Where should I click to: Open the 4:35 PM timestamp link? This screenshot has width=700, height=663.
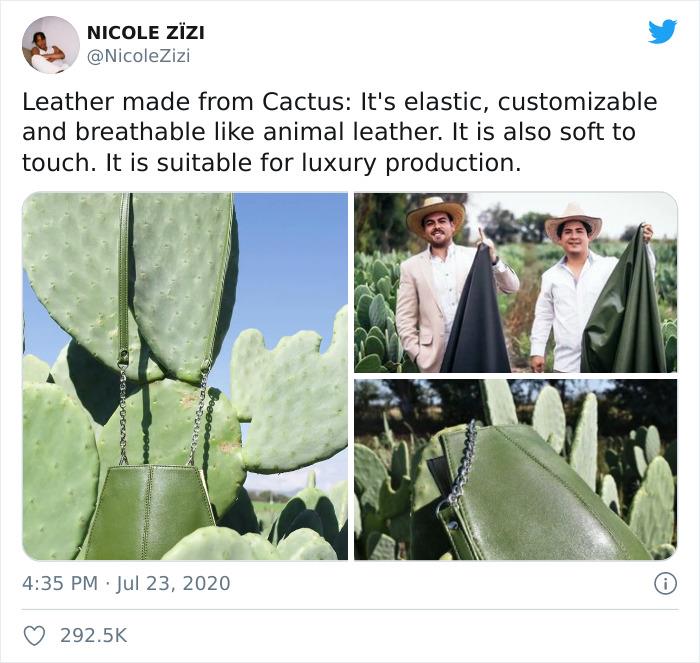[60, 583]
